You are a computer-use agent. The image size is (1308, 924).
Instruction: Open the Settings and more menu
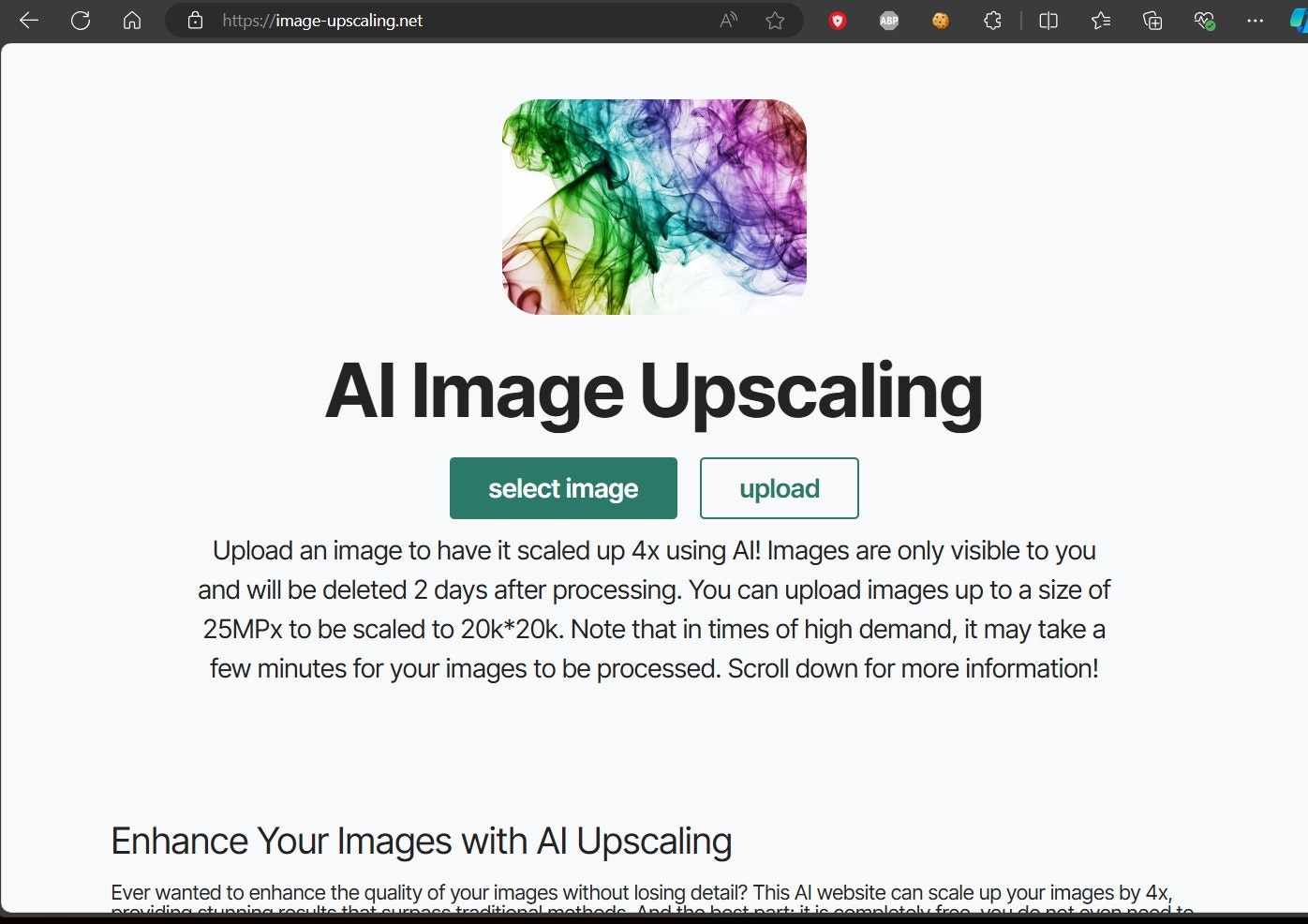click(x=1256, y=20)
